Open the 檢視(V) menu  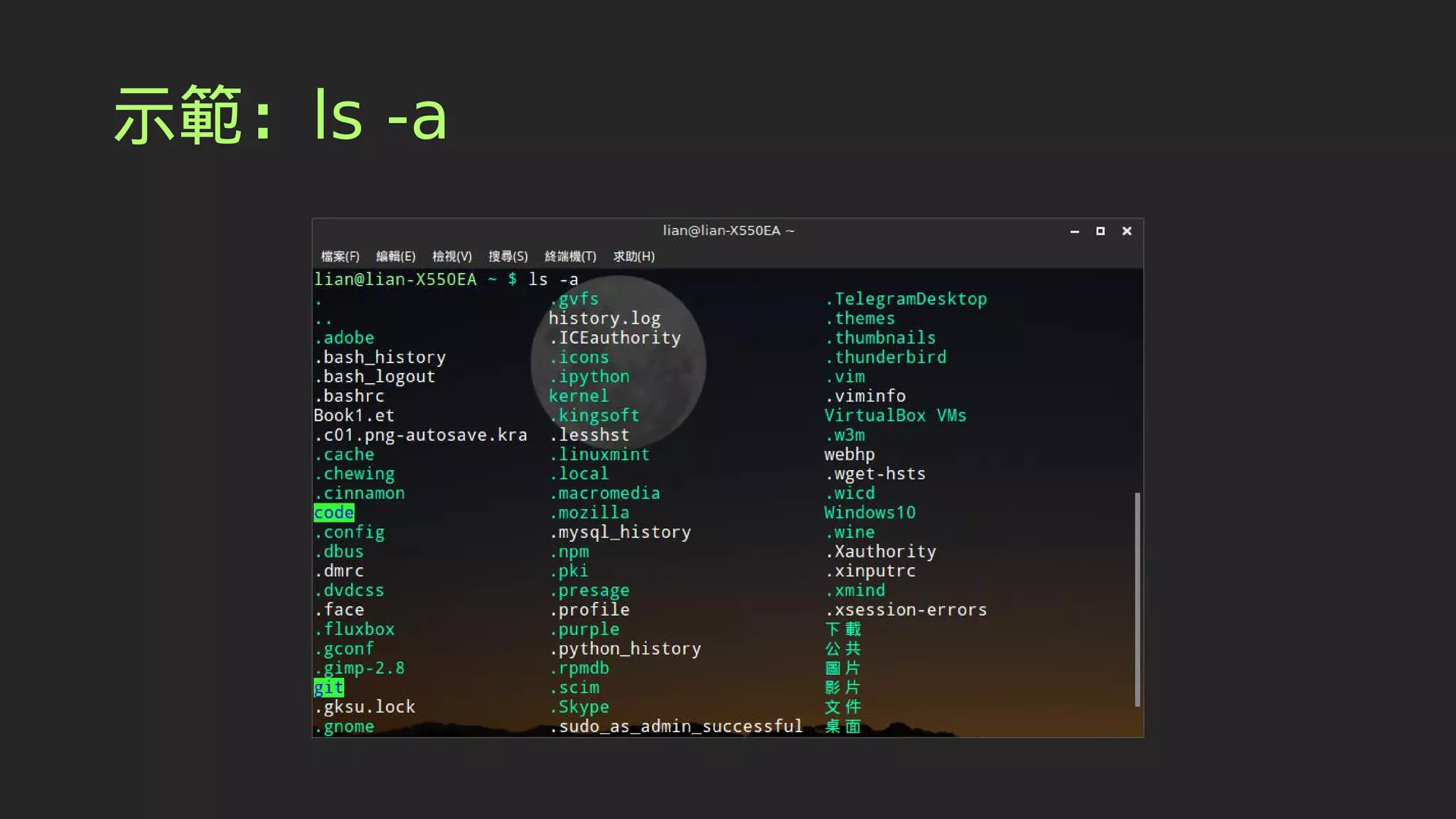click(x=452, y=256)
